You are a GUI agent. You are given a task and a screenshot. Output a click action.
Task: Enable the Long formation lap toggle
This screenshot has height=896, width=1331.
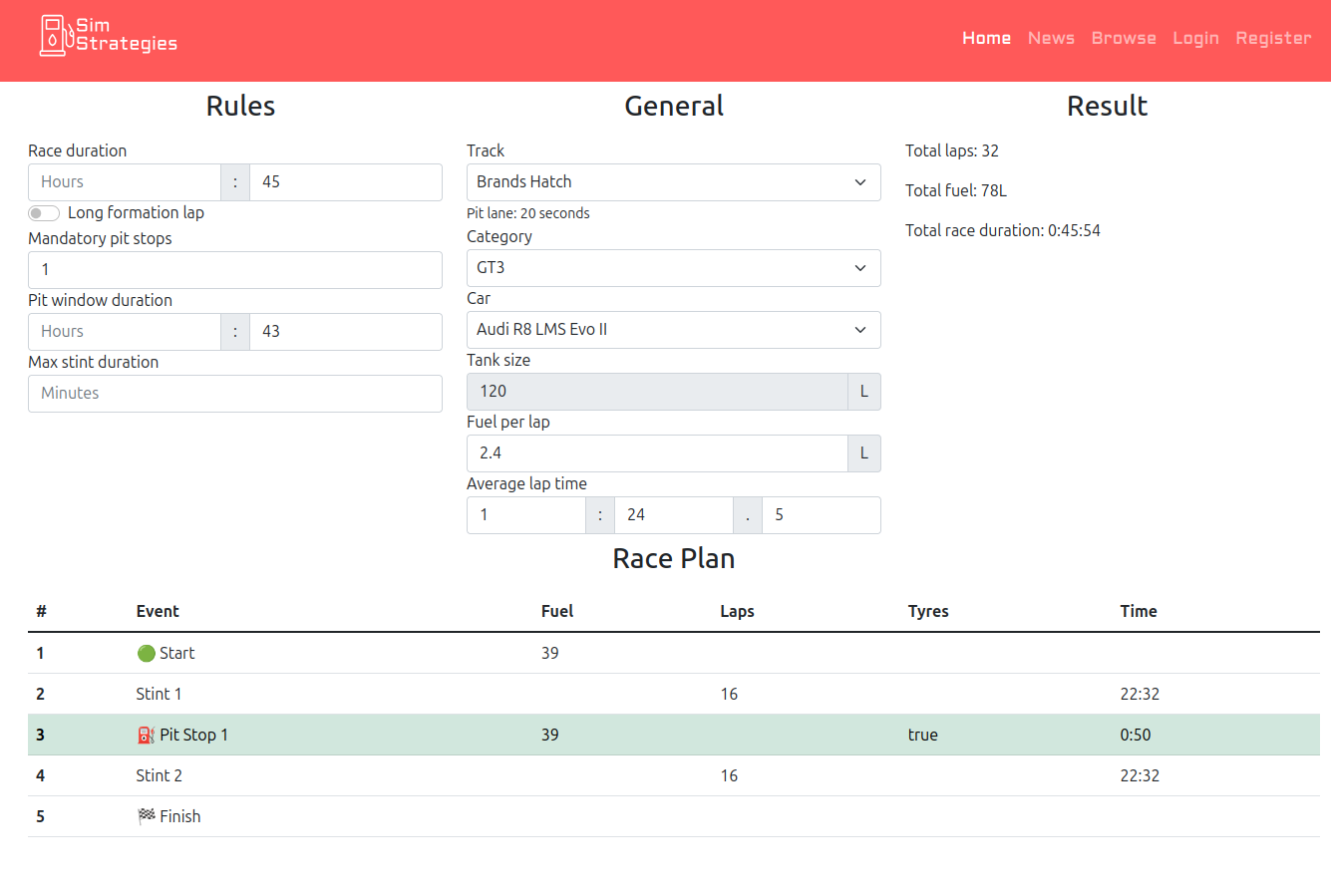tap(44, 212)
